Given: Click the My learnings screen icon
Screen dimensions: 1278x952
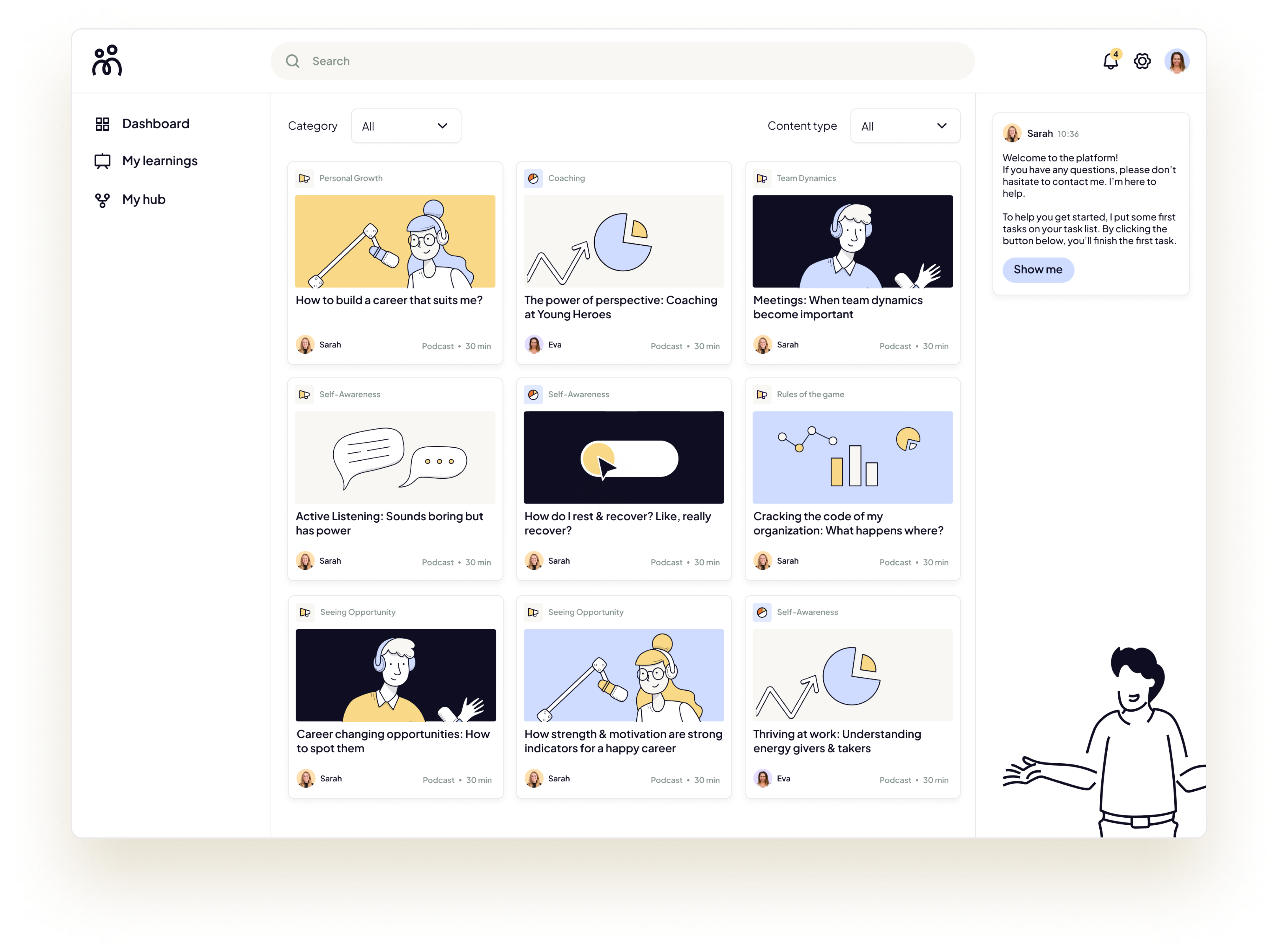Looking at the screenshot, I should [102, 161].
